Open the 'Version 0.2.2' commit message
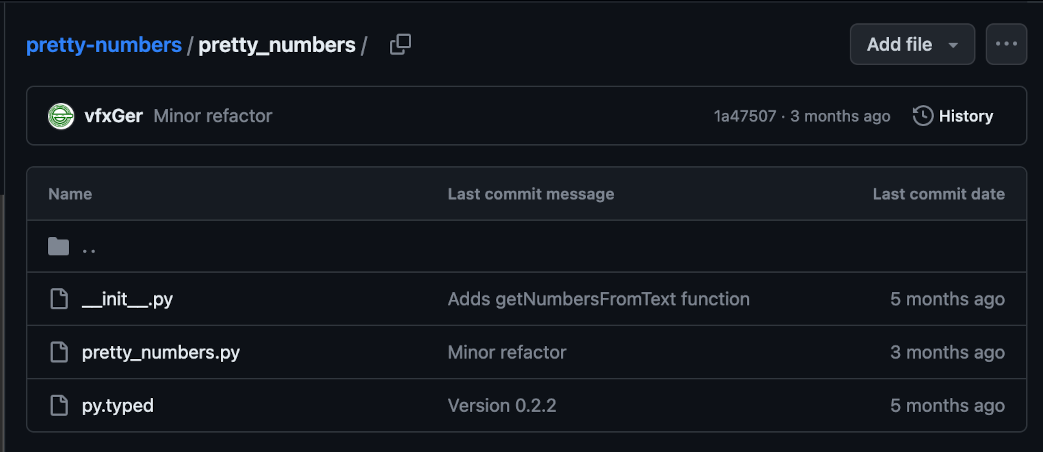Viewport: 1043px width, 452px height. tap(502, 405)
